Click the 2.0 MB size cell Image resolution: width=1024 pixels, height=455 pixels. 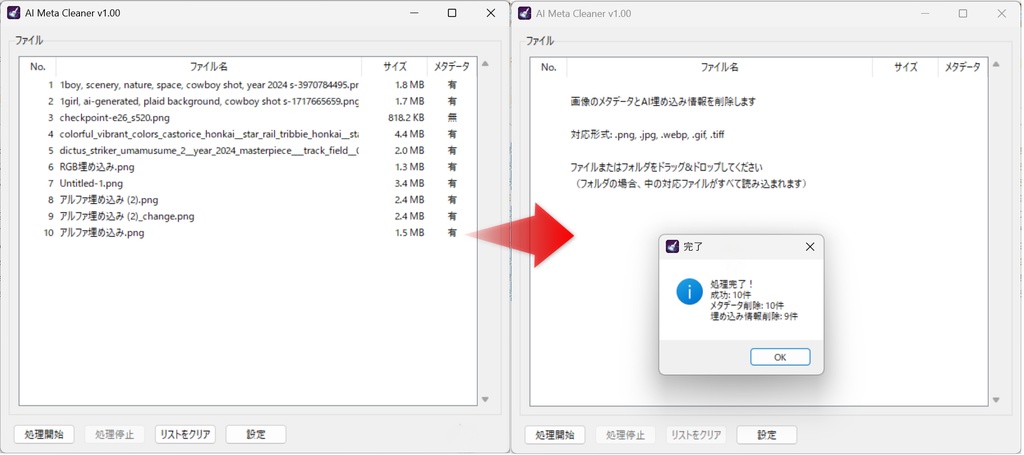(x=409, y=150)
